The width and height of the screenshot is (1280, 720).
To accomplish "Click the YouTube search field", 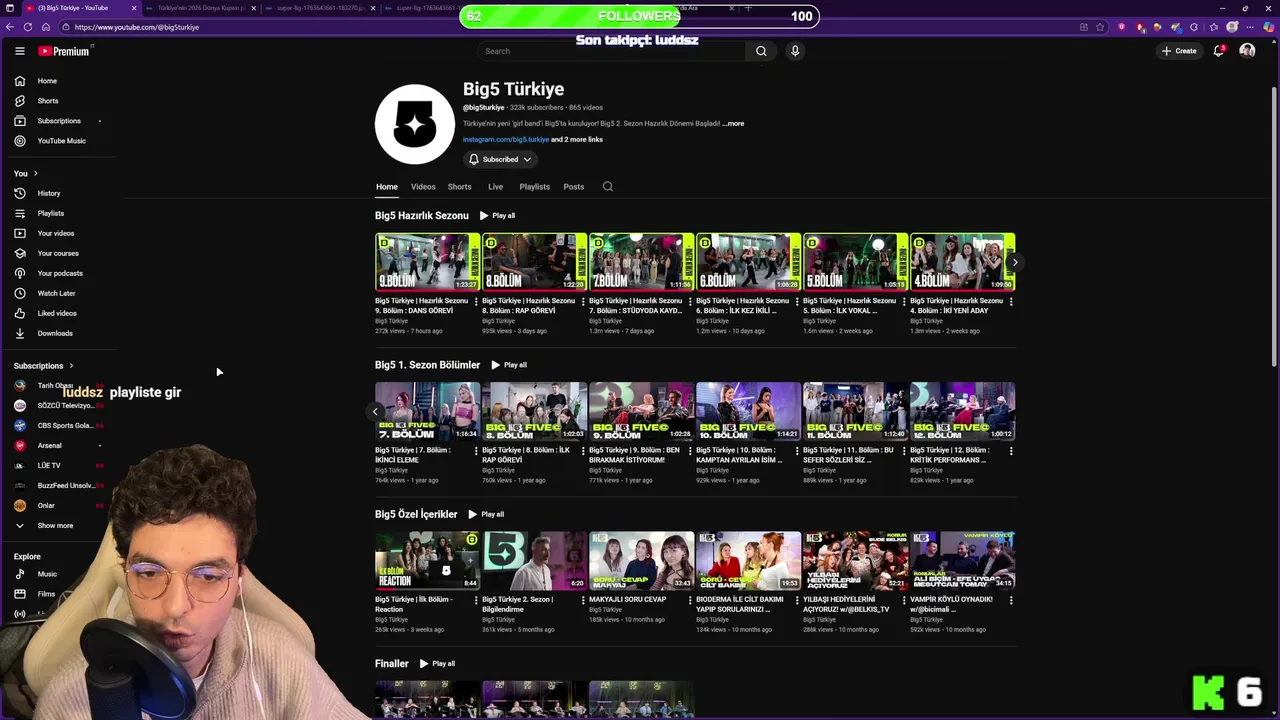I will pyautogui.click(x=610, y=51).
